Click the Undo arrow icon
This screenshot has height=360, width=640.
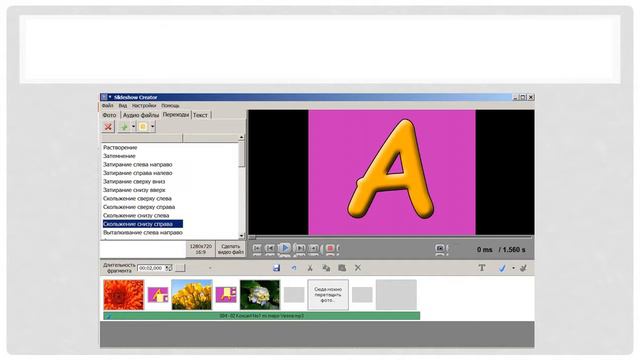click(x=293, y=268)
